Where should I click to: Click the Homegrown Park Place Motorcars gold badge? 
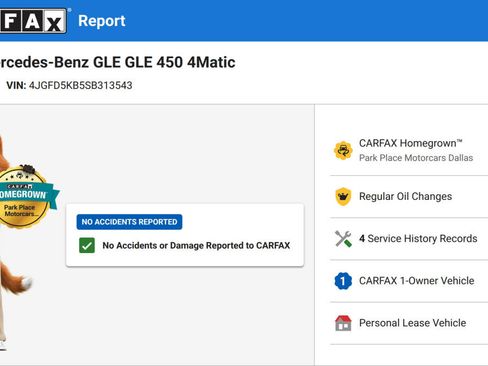(23, 197)
